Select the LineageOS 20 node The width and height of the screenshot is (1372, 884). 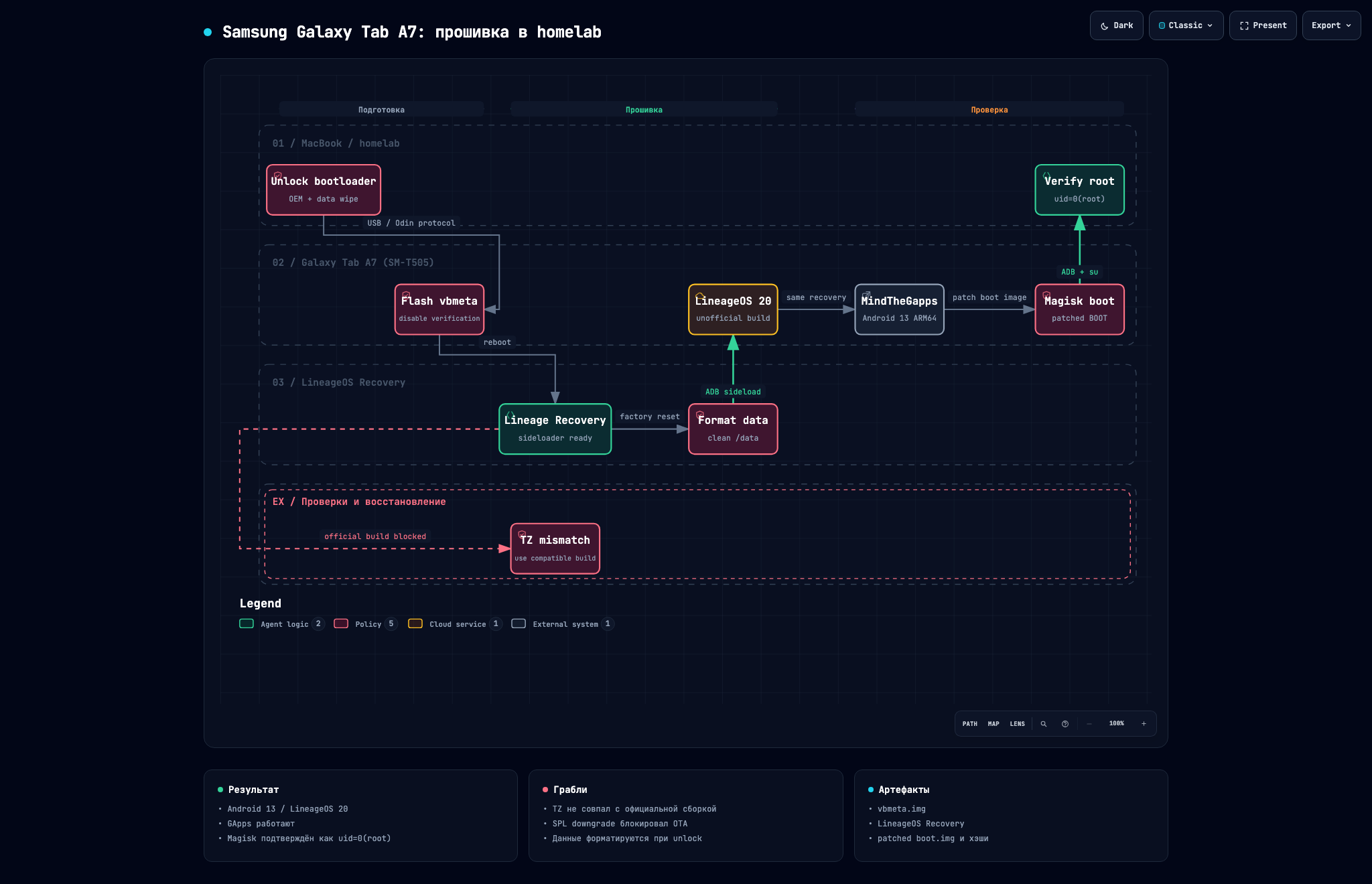point(733,309)
